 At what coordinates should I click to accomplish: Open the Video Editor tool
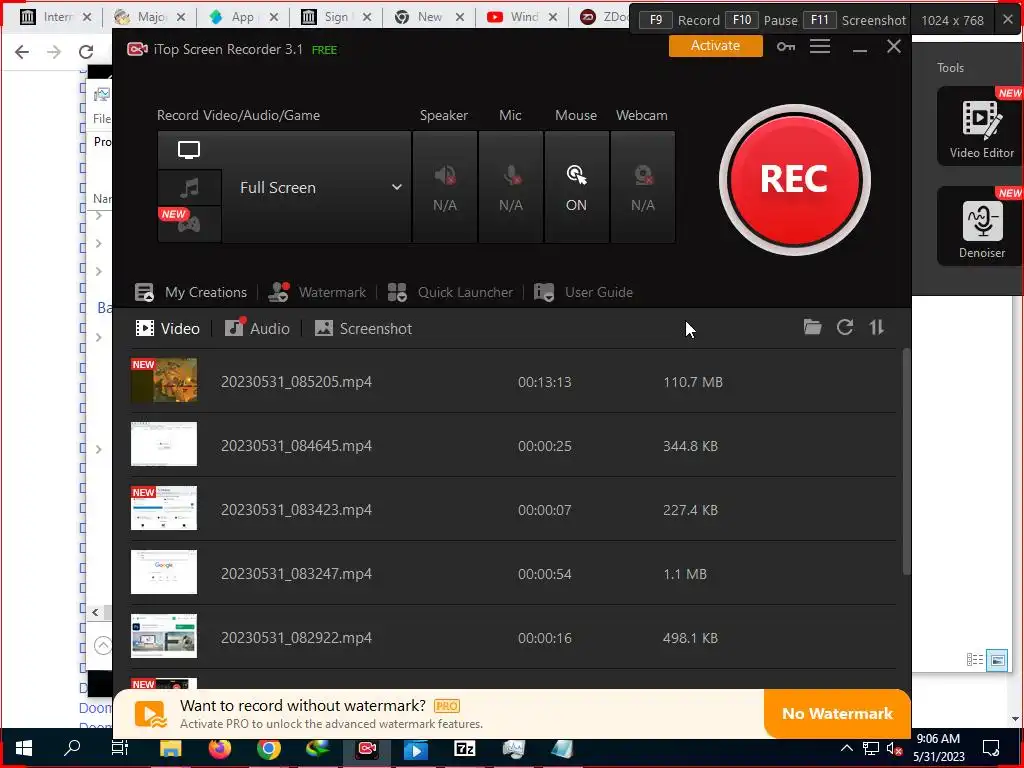point(981,126)
